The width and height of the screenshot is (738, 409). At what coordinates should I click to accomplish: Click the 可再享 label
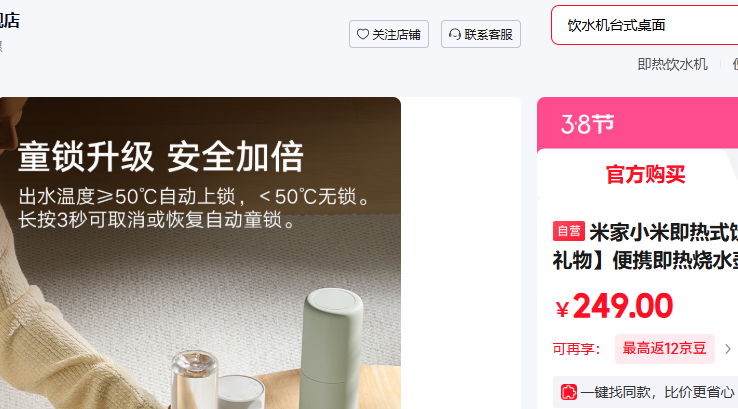tap(577, 349)
